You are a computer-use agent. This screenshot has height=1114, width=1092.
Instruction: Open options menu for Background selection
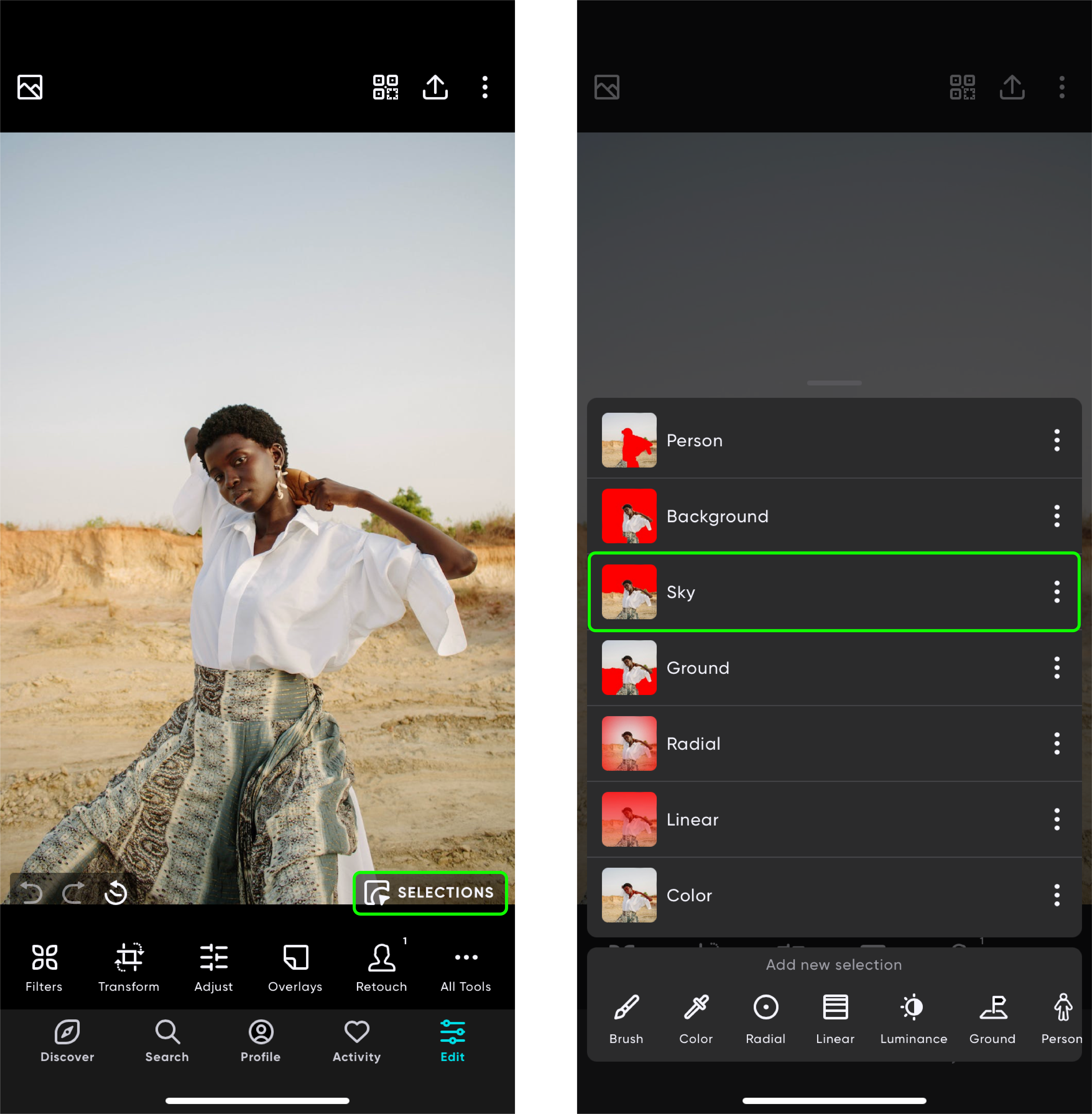pos(1057,516)
